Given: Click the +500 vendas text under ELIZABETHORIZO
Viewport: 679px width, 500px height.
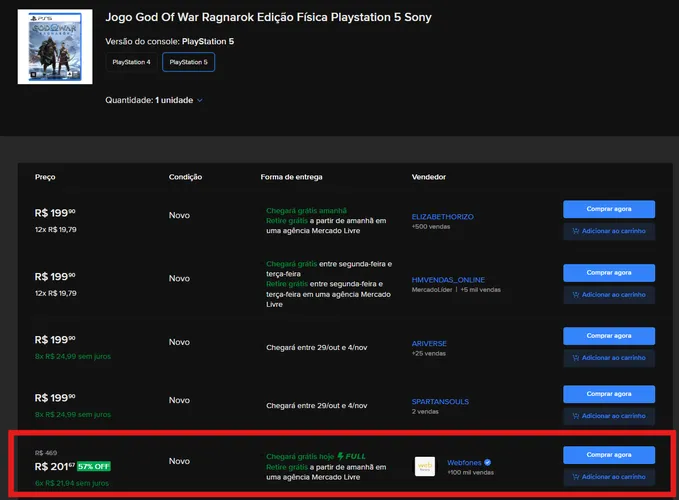Looking at the screenshot, I should (x=431, y=227).
